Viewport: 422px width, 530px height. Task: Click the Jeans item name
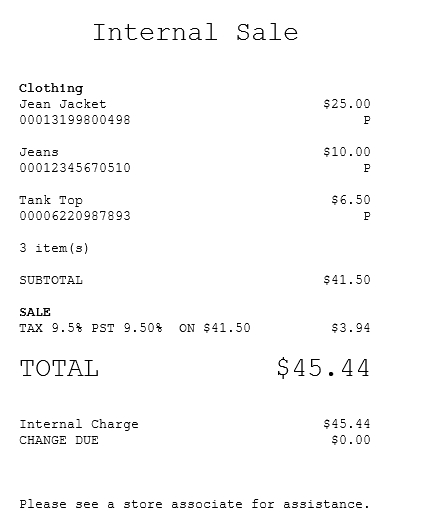39,152
